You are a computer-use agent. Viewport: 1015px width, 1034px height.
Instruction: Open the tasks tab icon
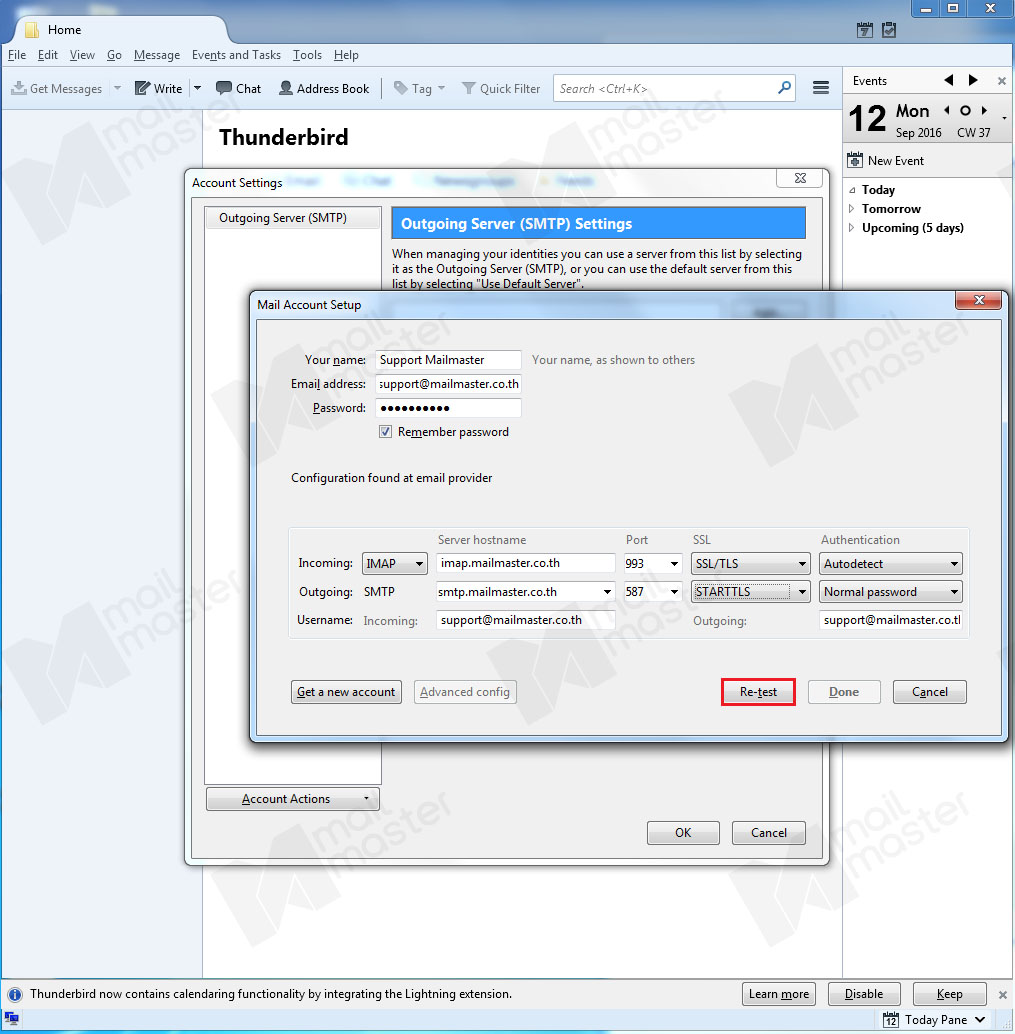[889, 30]
